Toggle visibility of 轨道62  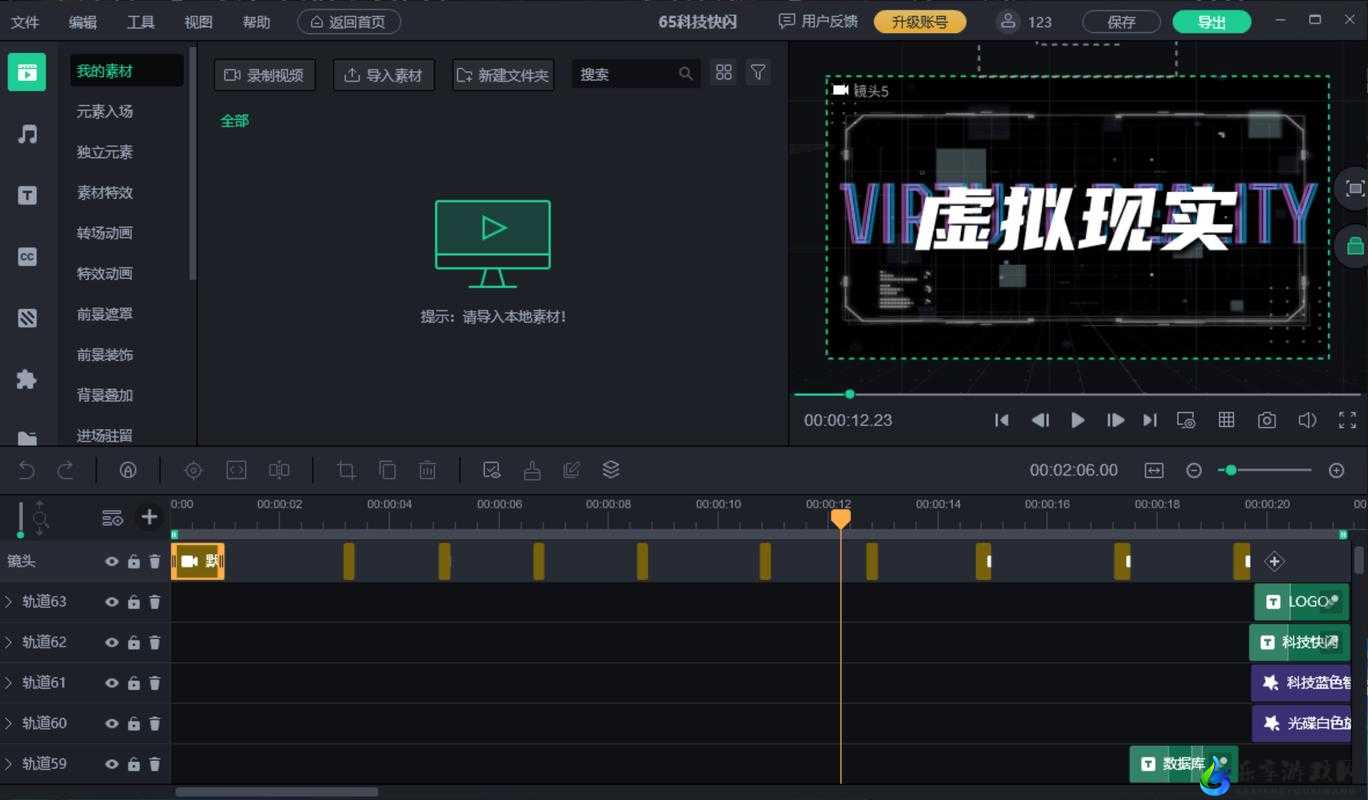[112, 642]
